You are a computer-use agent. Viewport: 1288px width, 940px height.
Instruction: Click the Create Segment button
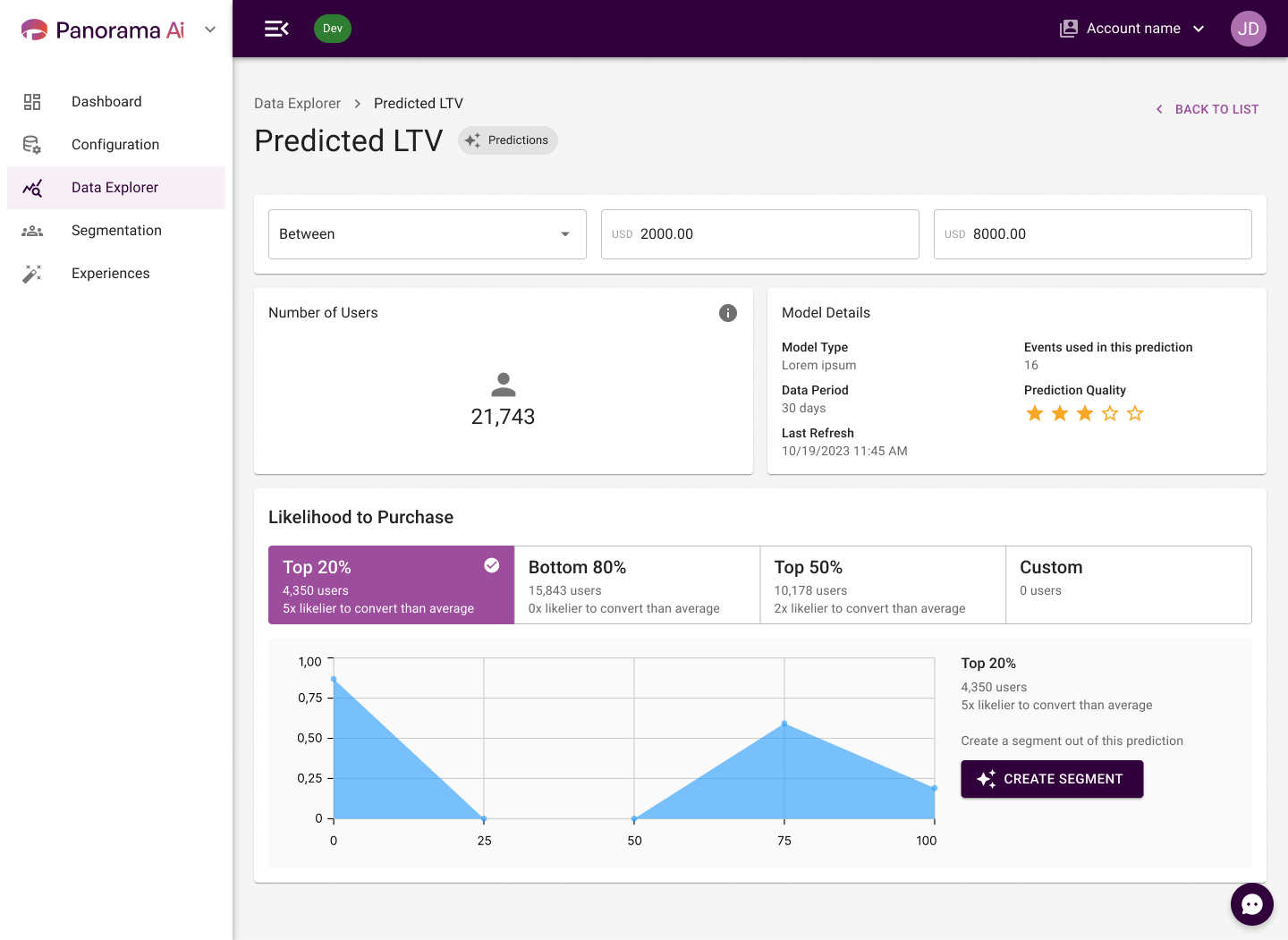[x=1052, y=779]
